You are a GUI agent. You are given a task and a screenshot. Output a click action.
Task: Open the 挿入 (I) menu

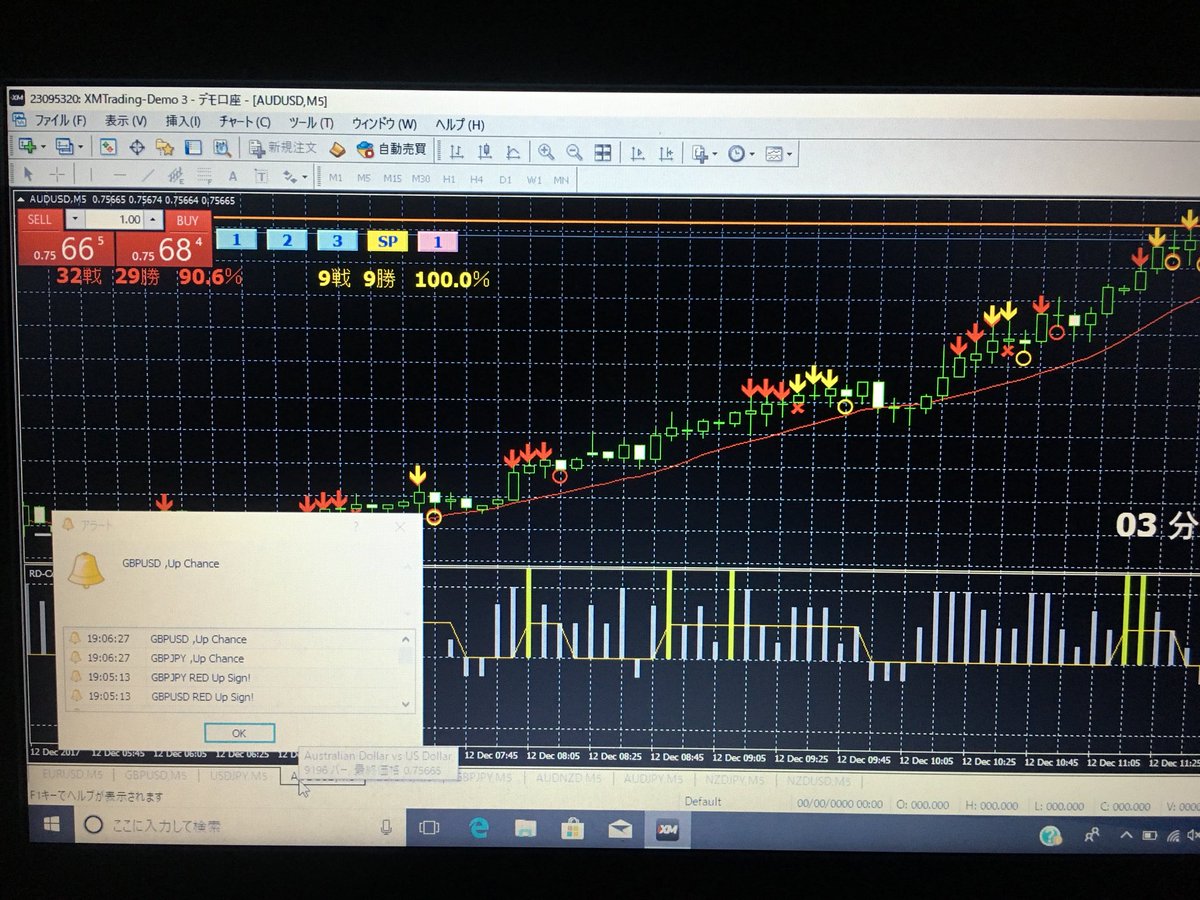pyautogui.click(x=183, y=121)
